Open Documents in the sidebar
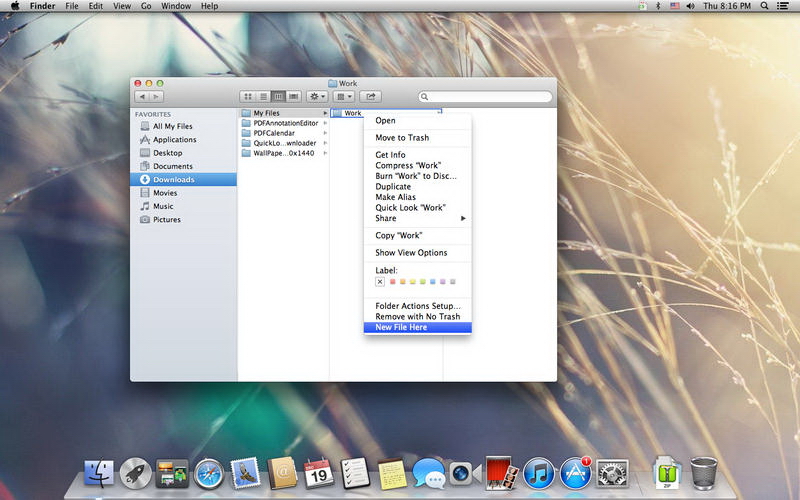The height and width of the screenshot is (500, 800). 173,166
